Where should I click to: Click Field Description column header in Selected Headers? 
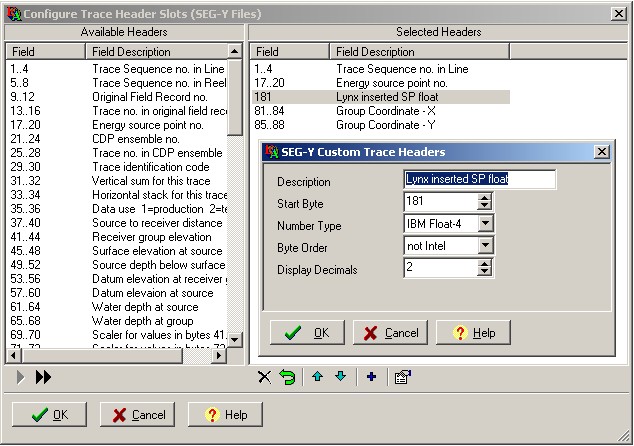click(x=419, y=52)
